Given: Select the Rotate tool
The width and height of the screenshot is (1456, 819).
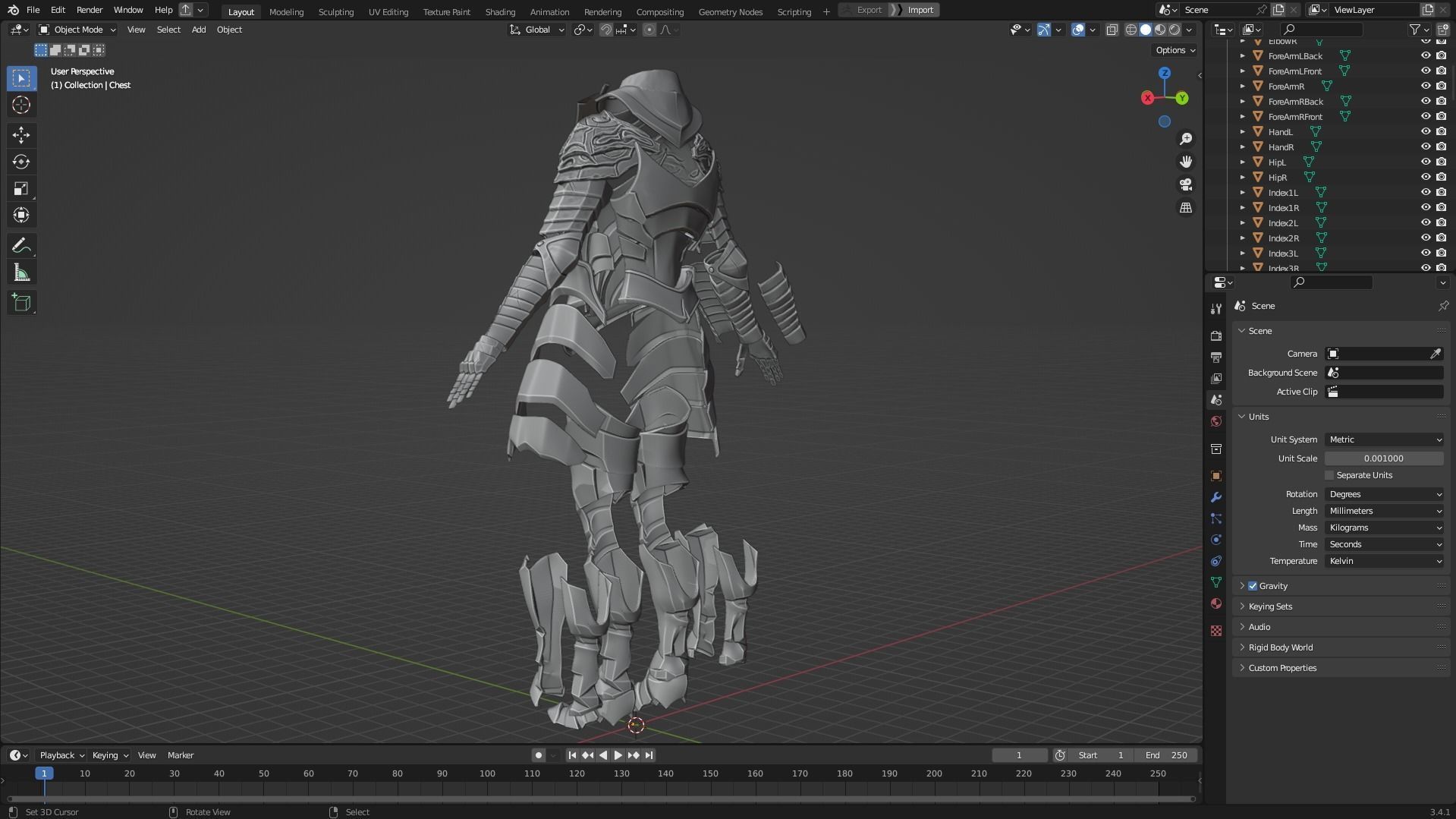Looking at the screenshot, I should click(x=21, y=162).
